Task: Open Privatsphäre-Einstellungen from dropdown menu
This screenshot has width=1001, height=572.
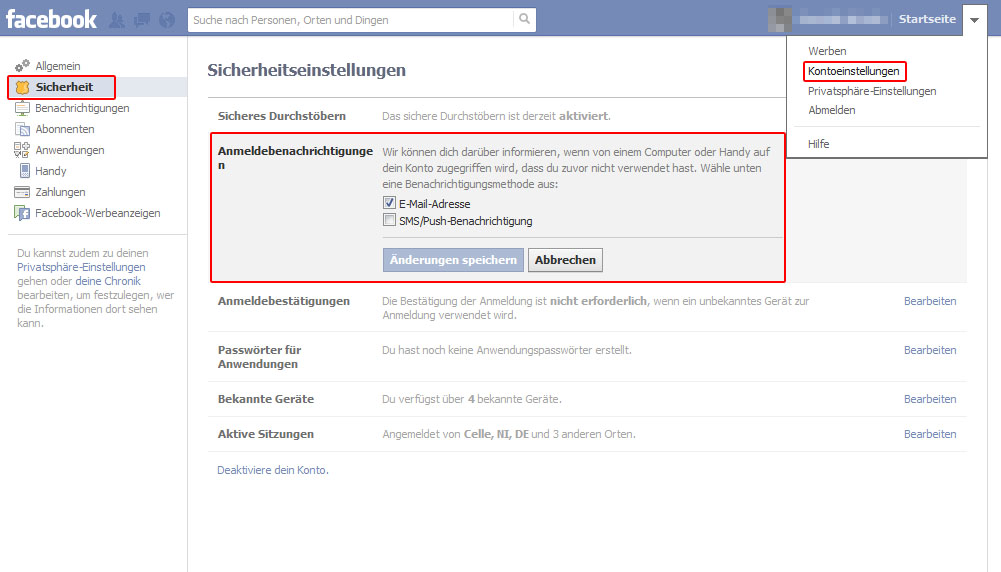Action: [872, 91]
